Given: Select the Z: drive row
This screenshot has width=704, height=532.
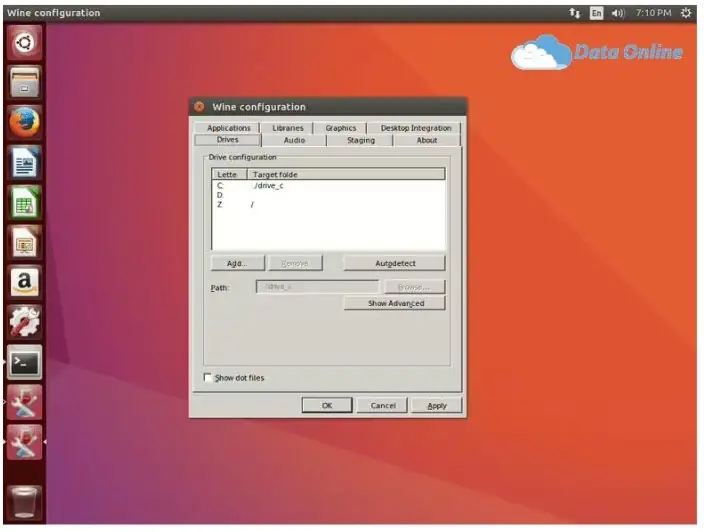Looking at the screenshot, I should coord(328,204).
